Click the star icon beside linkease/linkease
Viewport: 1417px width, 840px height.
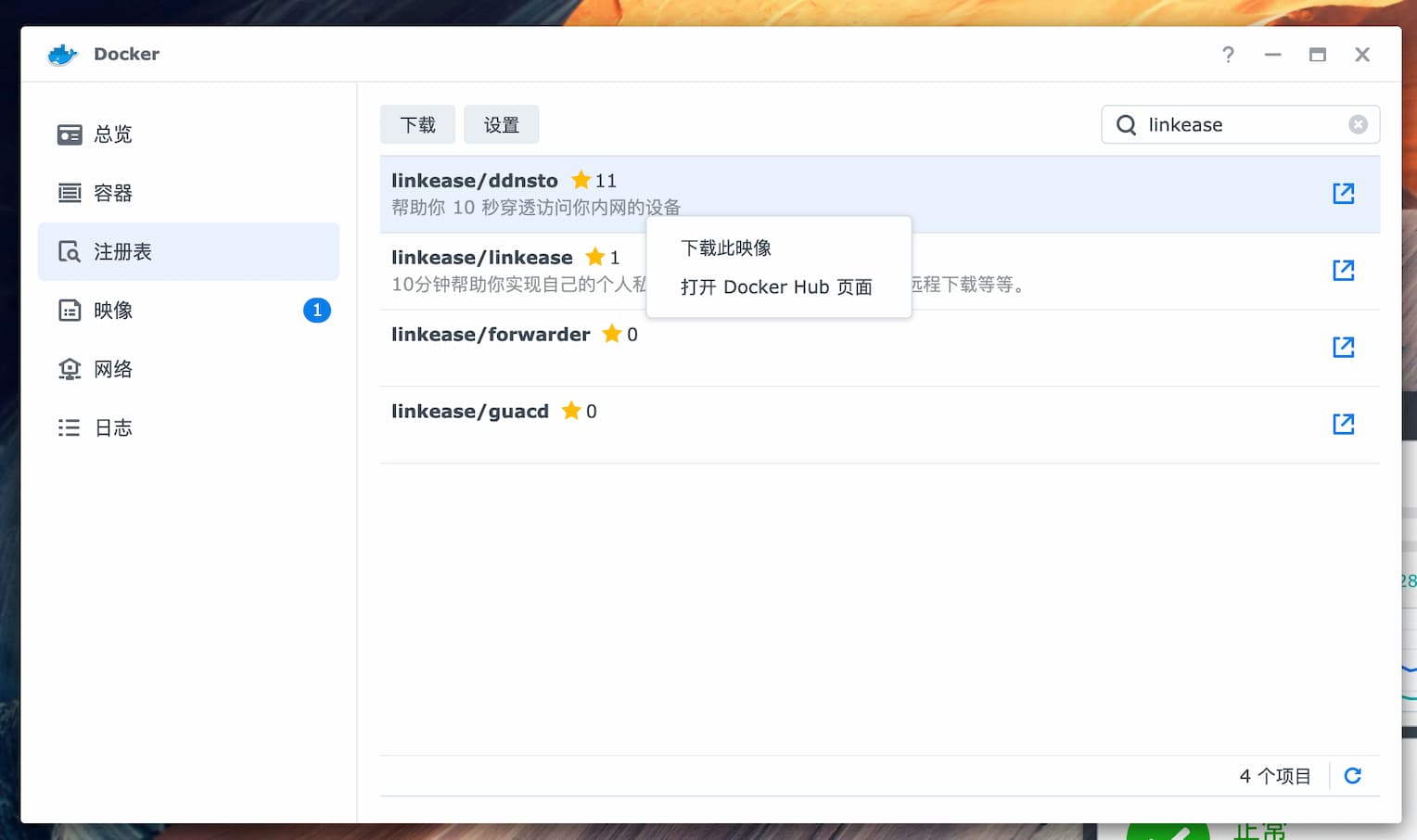pos(595,256)
